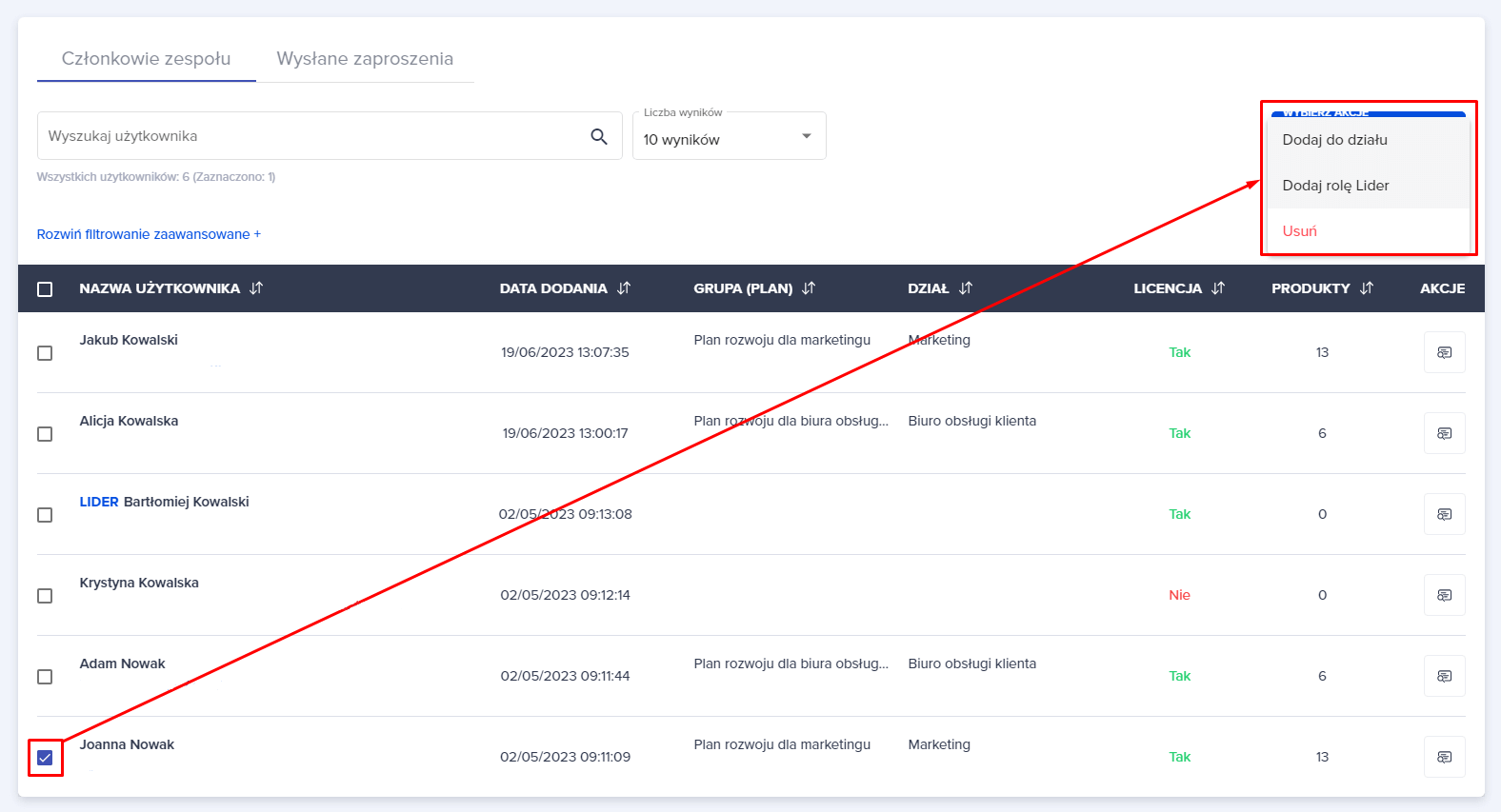Screen dimensions: 1501x812
Task: Uncheck the Joanna Nowak checkbox
Action: point(45,758)
